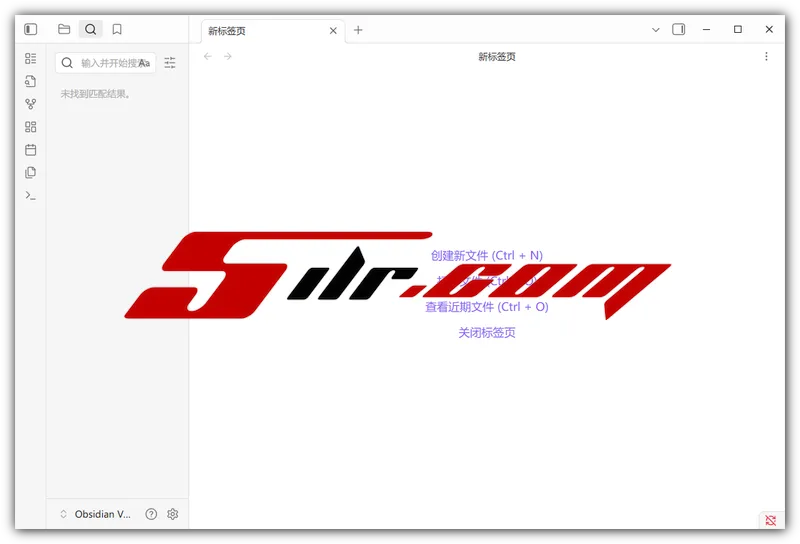Select the search magnifier tab icon
The width and height of the screenshot is (800, 544).
(x=90, y=29)
